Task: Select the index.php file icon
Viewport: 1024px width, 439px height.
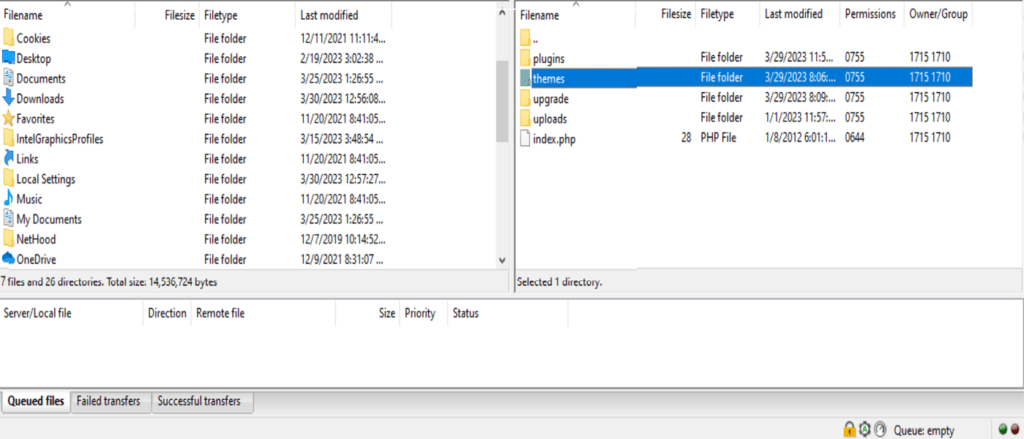Action: click(x=526, y=138)
